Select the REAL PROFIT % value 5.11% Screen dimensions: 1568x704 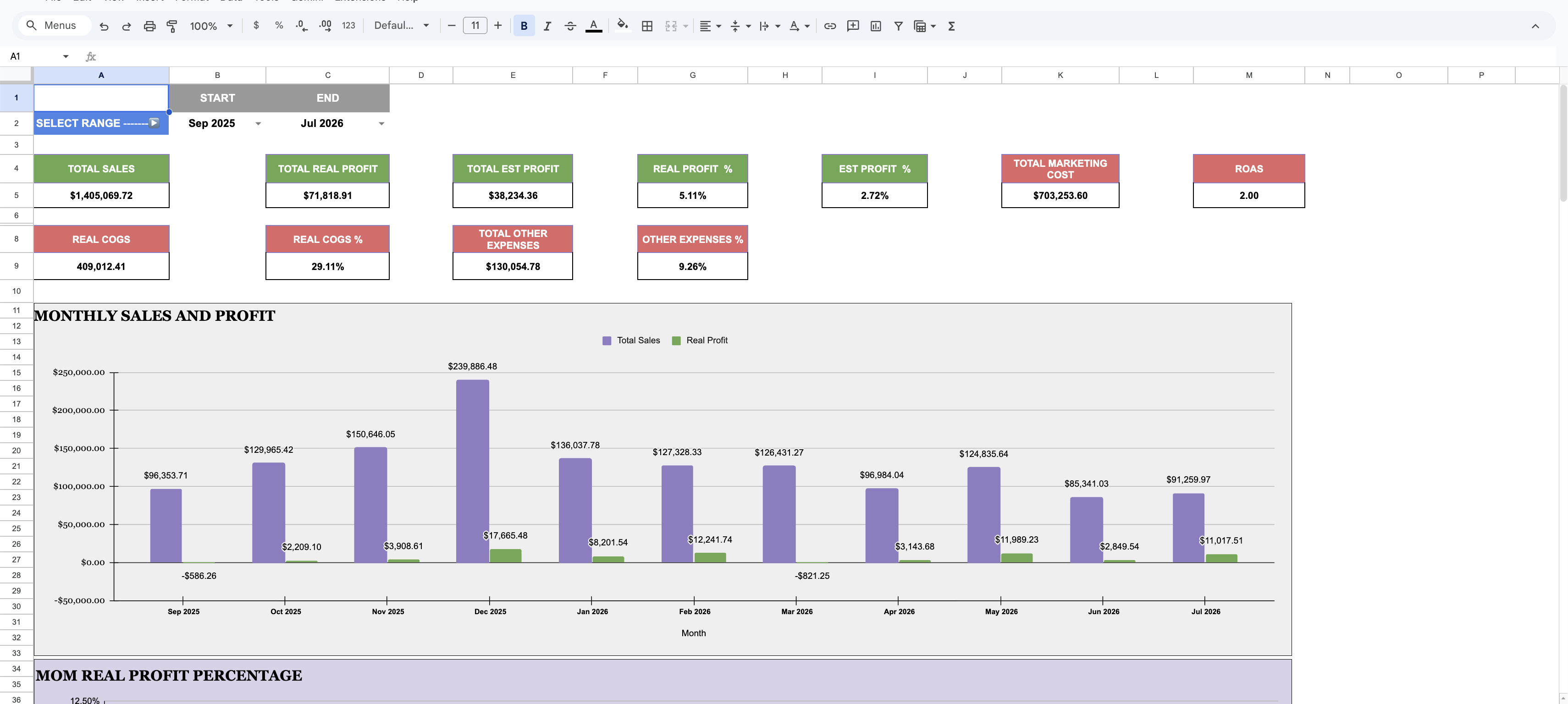coord(692,195)
